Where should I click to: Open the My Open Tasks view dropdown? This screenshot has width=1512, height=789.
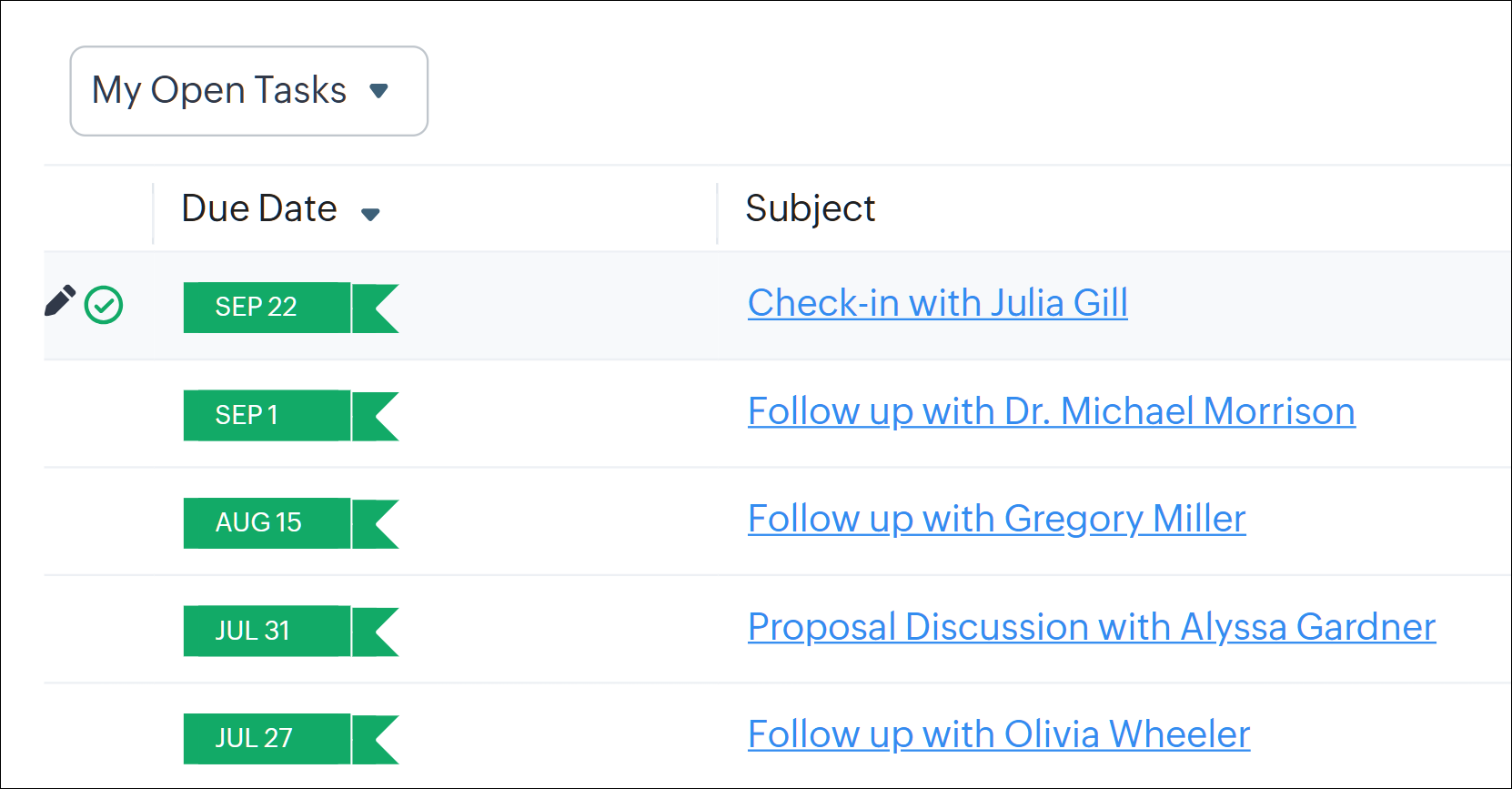coord(248,91)
